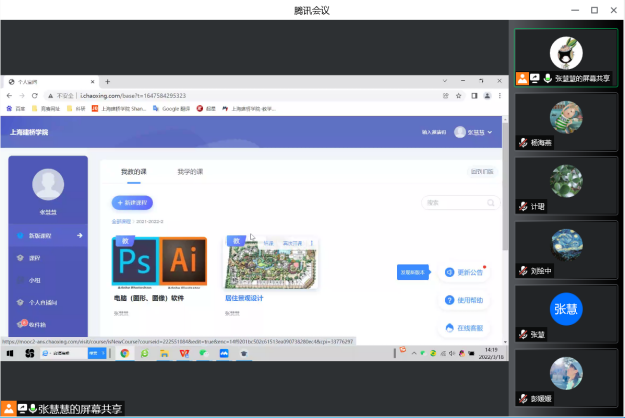
Task: Open a new browser tab
Action: click(107, 81)
